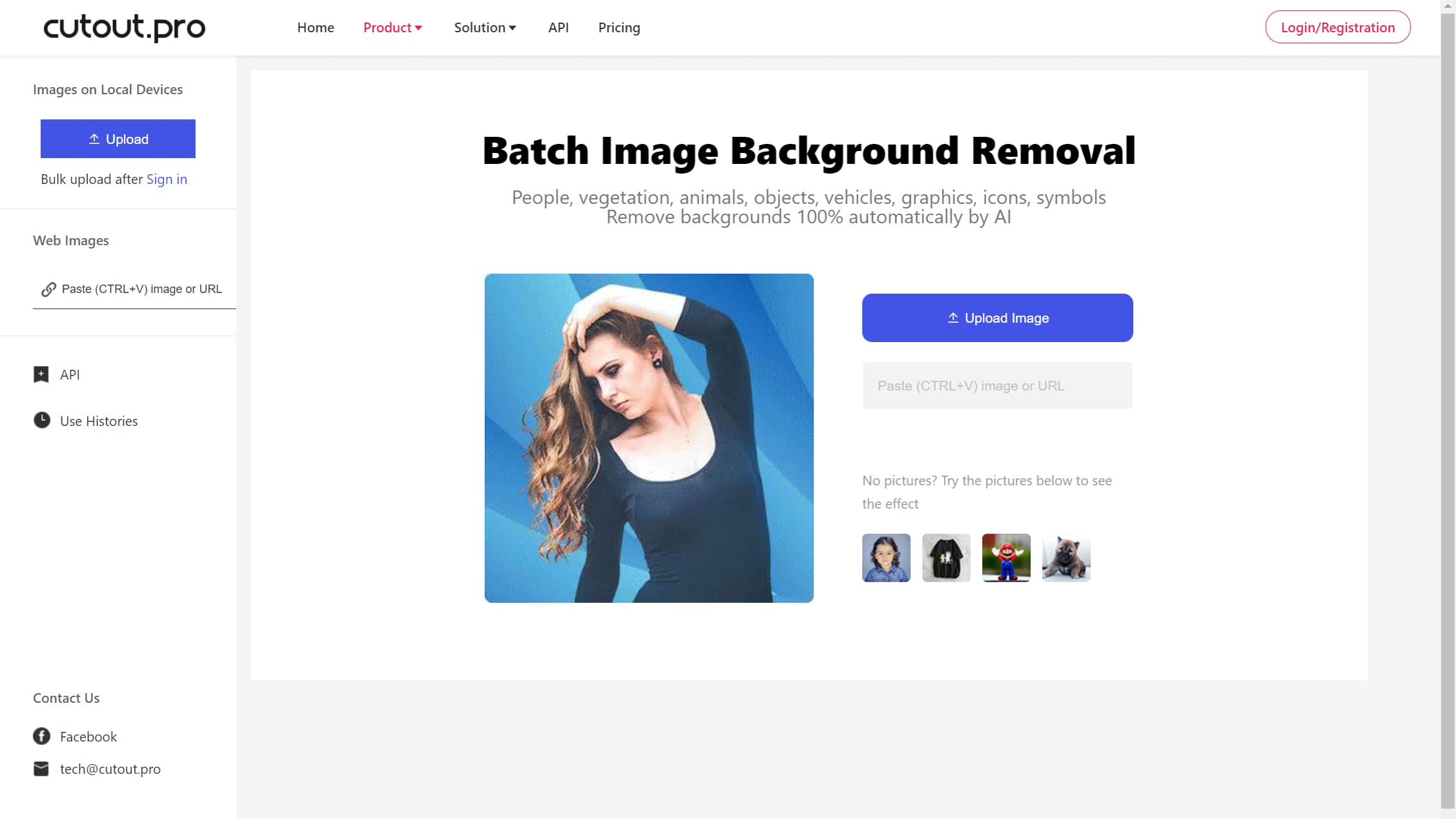
Task: Click the Home menu item
Action: [316, 27]
